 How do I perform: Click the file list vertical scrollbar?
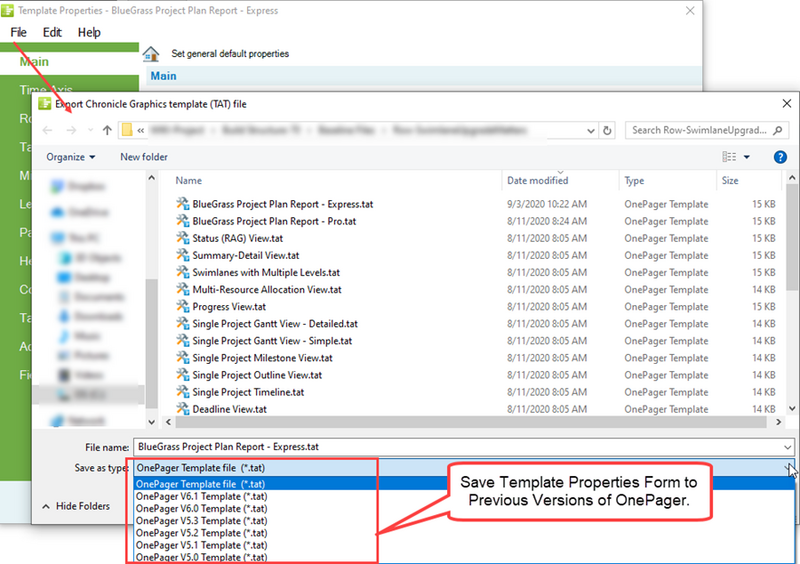pos(792,237)
